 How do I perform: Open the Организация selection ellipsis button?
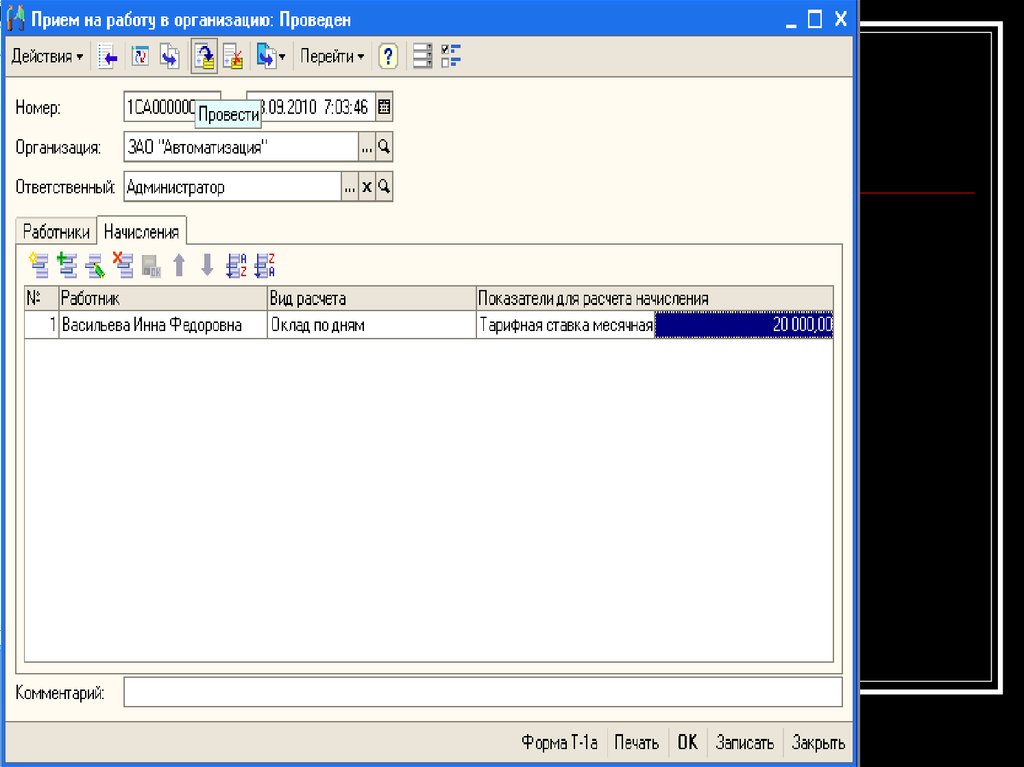(367, 147)
